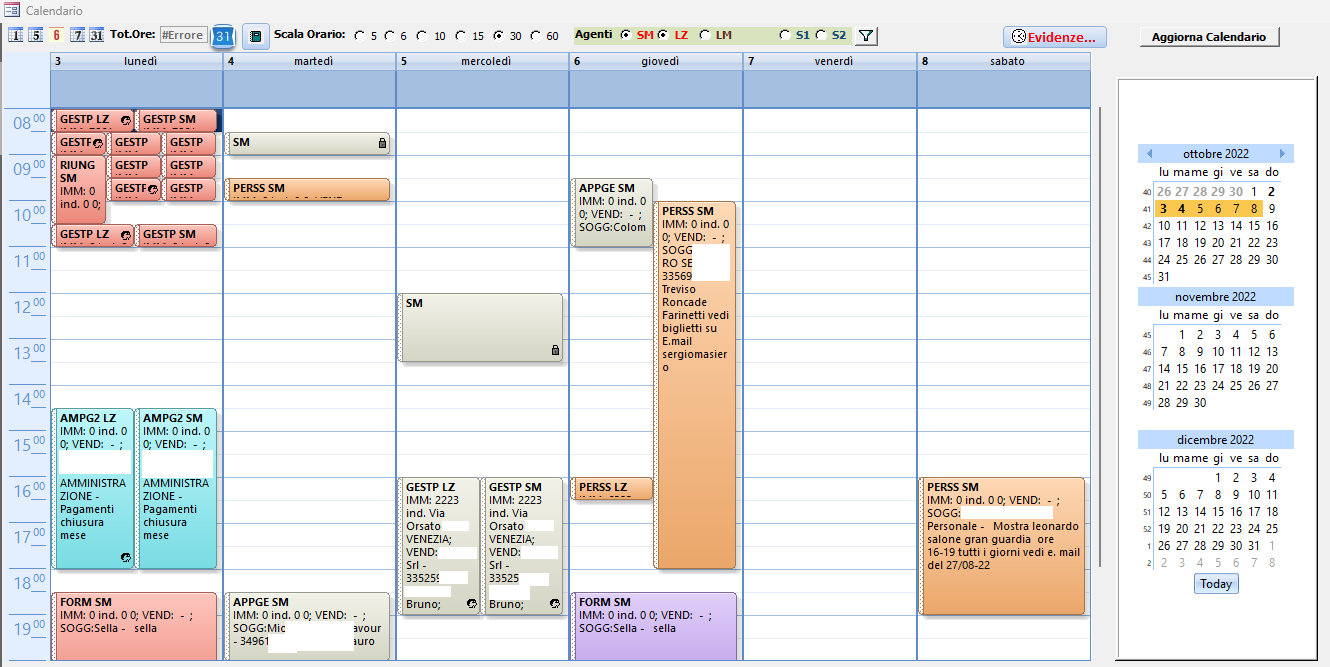The image size is (1330, 667).
Task: Click the Evidenze... button
Action: (x=1055, y=37)
